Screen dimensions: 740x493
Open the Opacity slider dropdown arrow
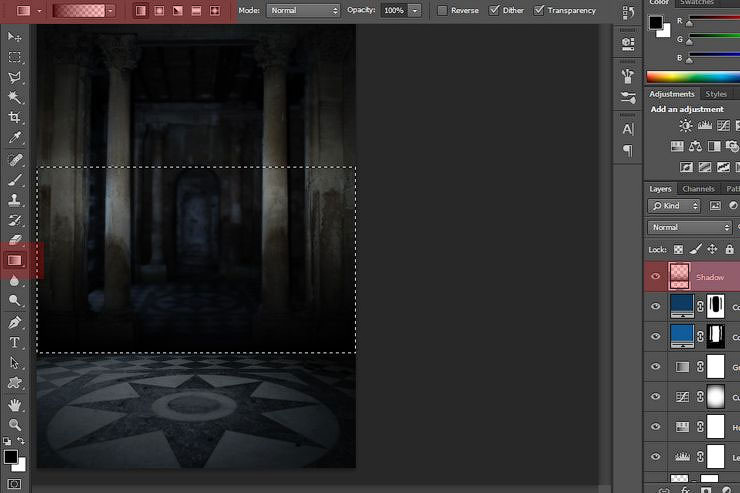click(415, 10)
